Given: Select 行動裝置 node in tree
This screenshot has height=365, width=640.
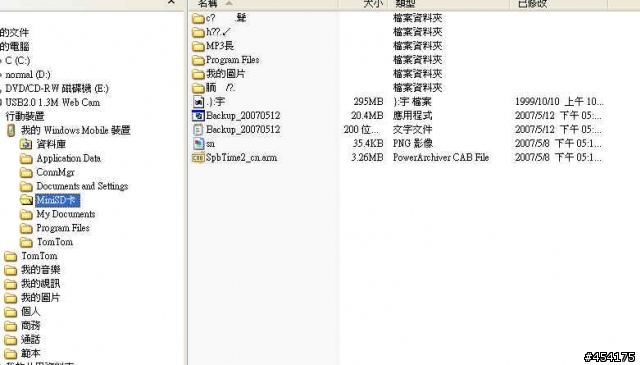Looking at the screenshot, I should (x=24, y=116).
